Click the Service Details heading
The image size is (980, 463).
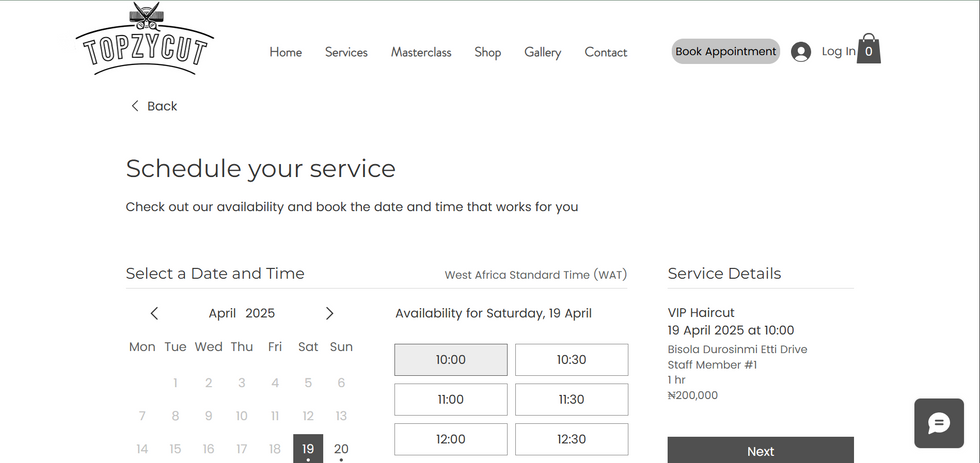click(724, 274)
